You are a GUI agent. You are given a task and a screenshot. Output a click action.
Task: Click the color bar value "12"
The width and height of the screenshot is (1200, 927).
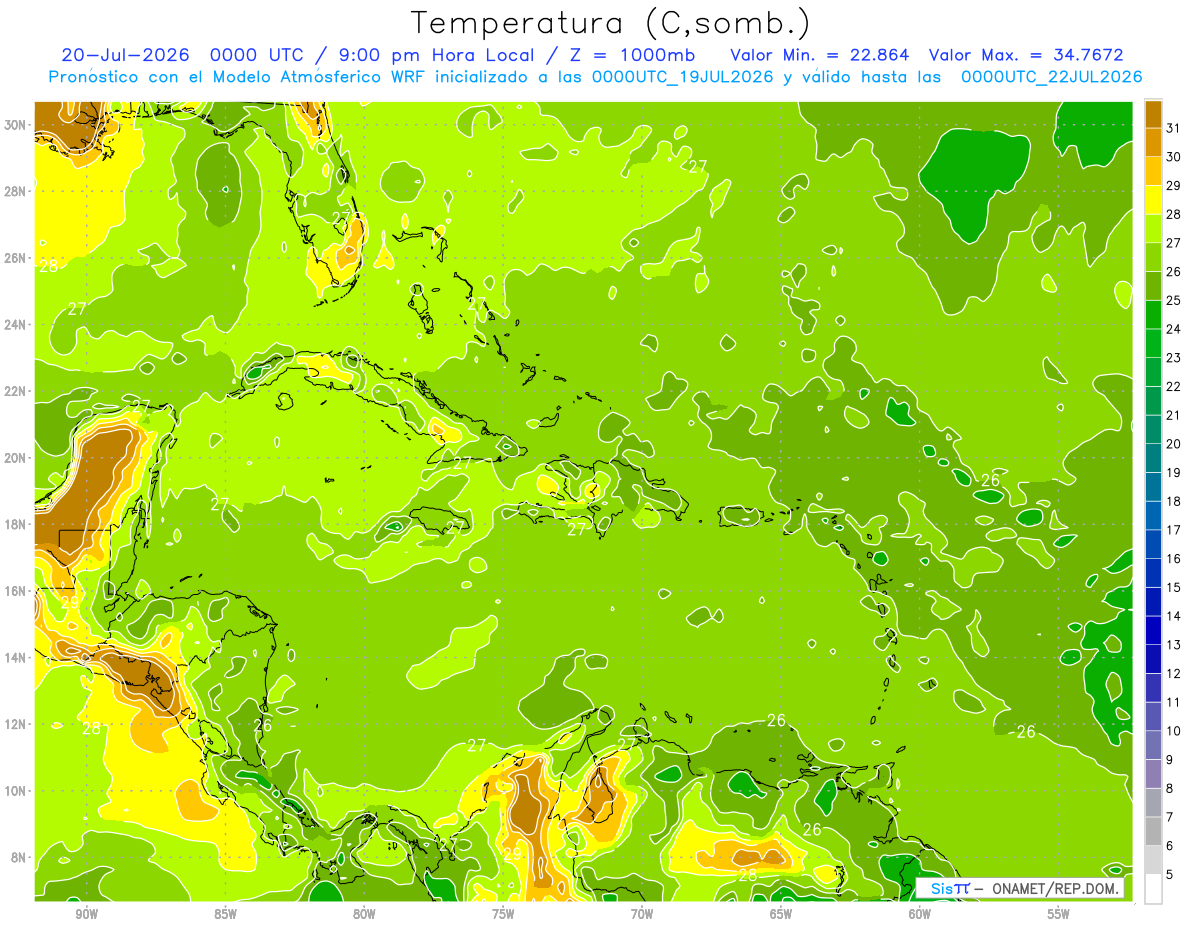click(x=1174, y=674)
